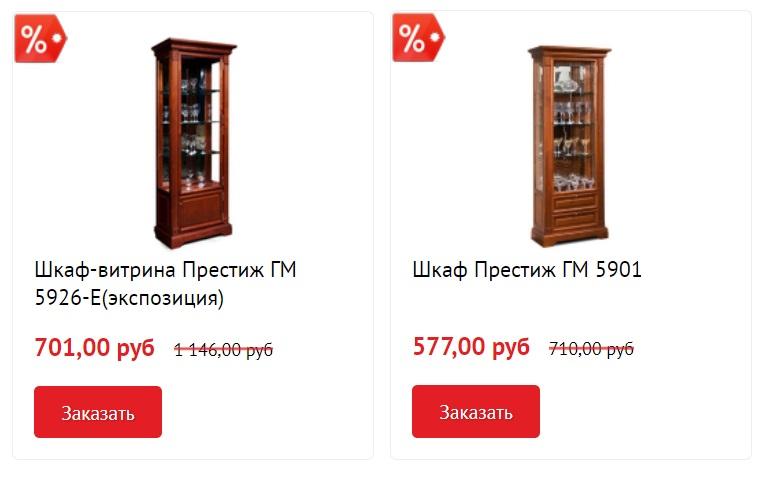Open Шкаф Престиж ГМ 5901 title link
Image resolution: width=770 pixels, height=477 pixels.
tap(527, 270)
